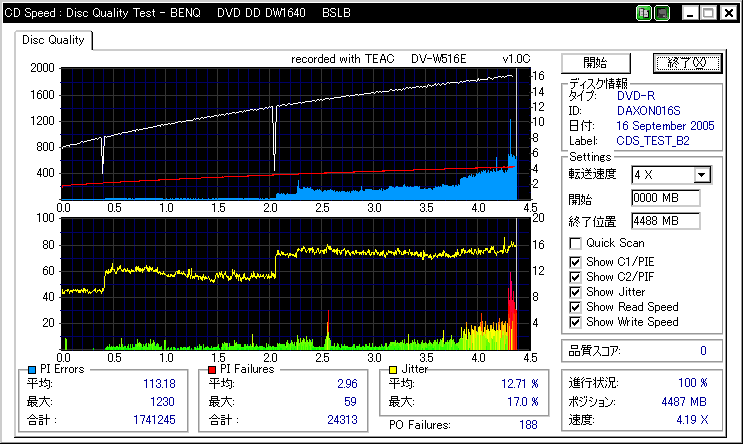Image resolution: width=743 pixels, height=444 pixels.
Task: Select the Disc Quality tab
Action: click(53, 40)
